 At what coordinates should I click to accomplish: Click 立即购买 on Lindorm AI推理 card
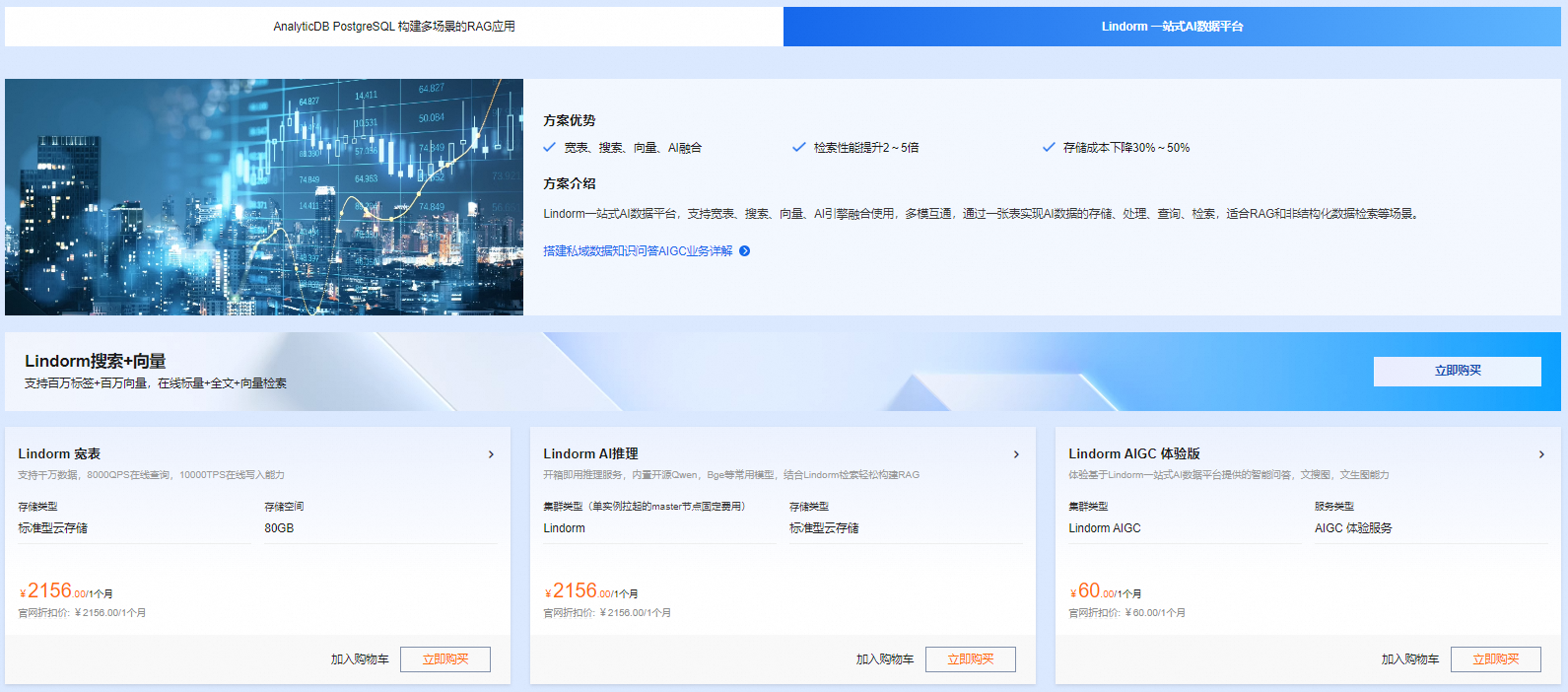(971, 659)
